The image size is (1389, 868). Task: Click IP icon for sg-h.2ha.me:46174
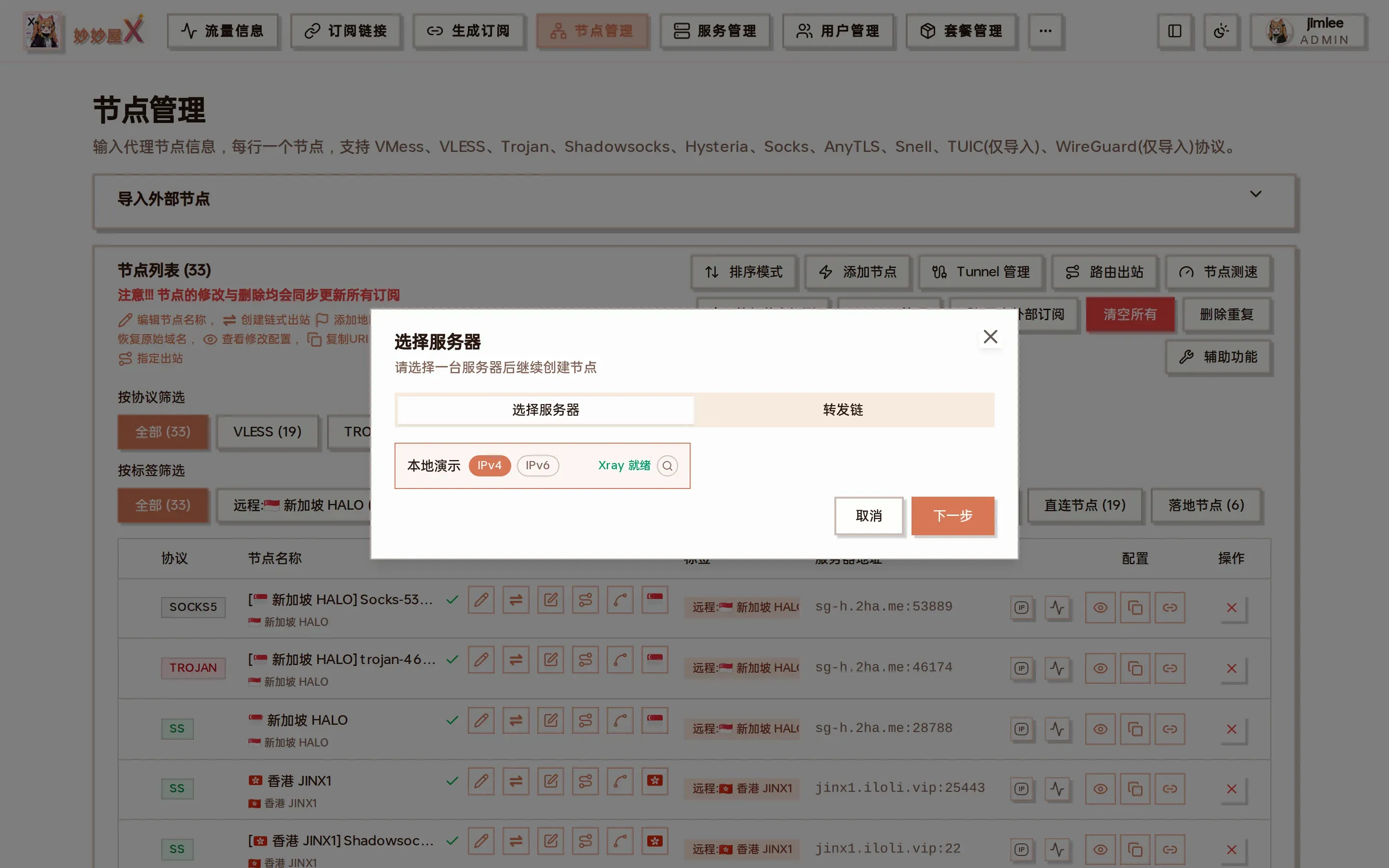coord(1021,668)
